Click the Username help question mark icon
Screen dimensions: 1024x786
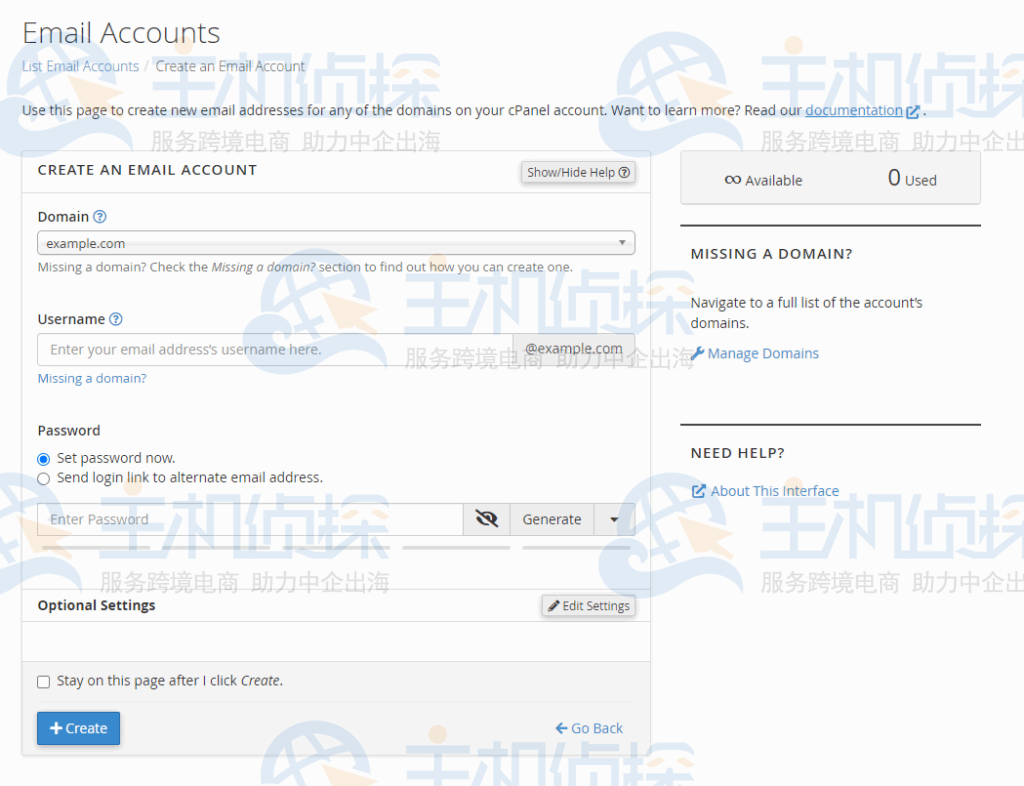tap(116, 319)
